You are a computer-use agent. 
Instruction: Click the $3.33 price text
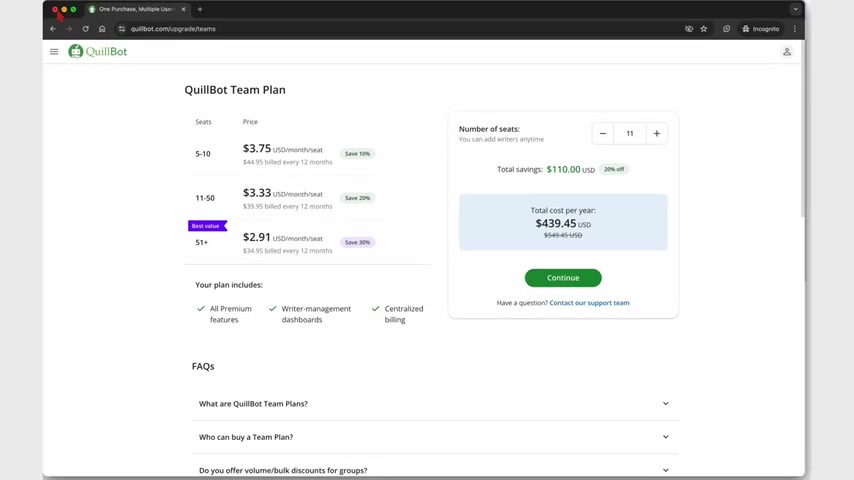pyautogui.click(x=257, y=193)
